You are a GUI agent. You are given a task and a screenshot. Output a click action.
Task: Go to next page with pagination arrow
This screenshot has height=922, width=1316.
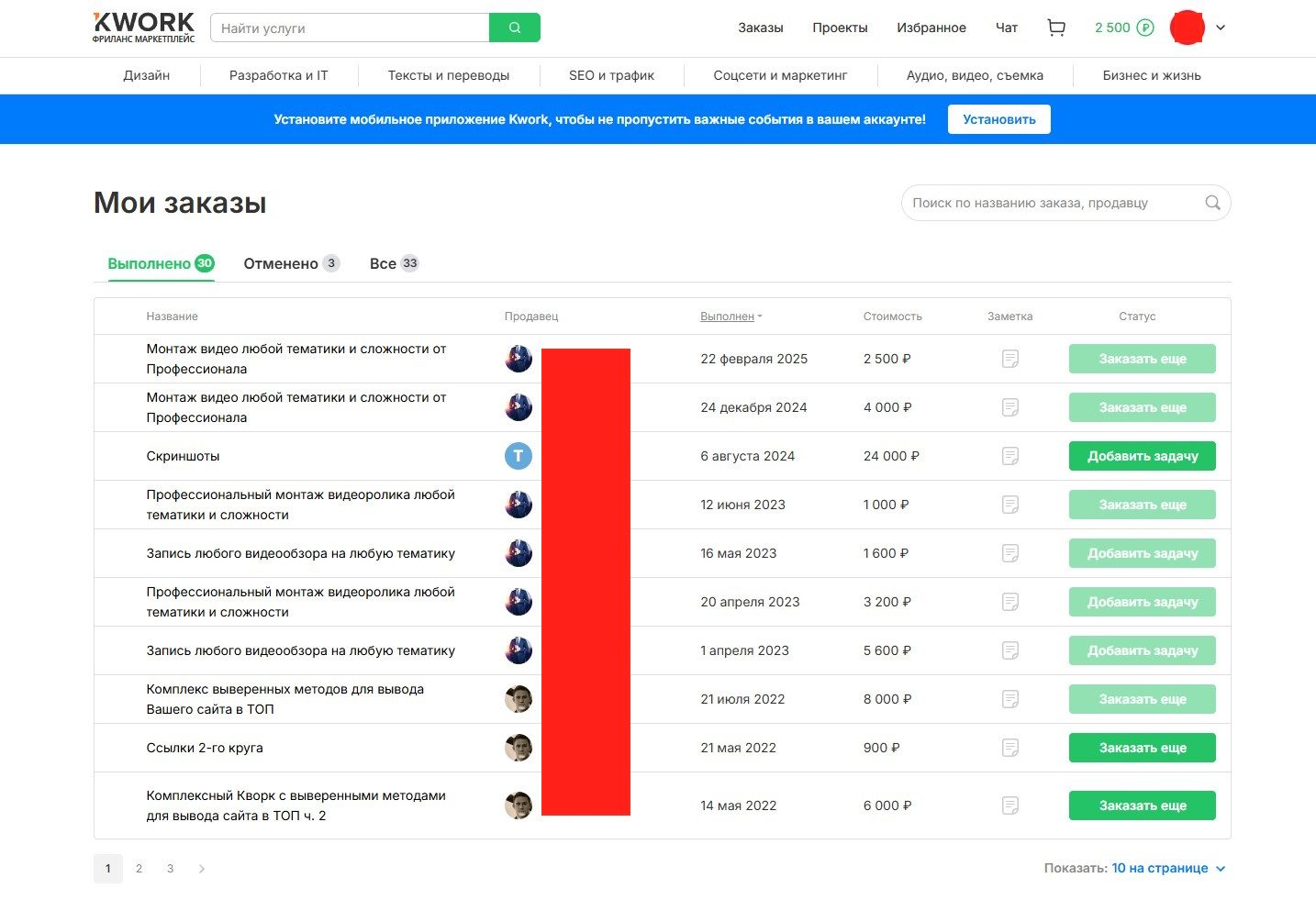click(202, 869)
